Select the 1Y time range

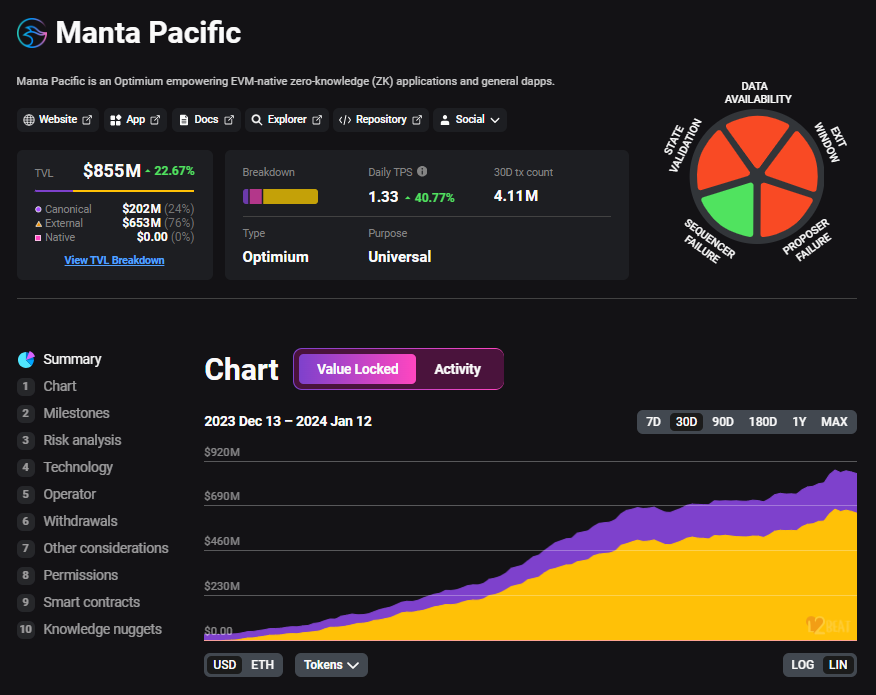tap(799, 422)
